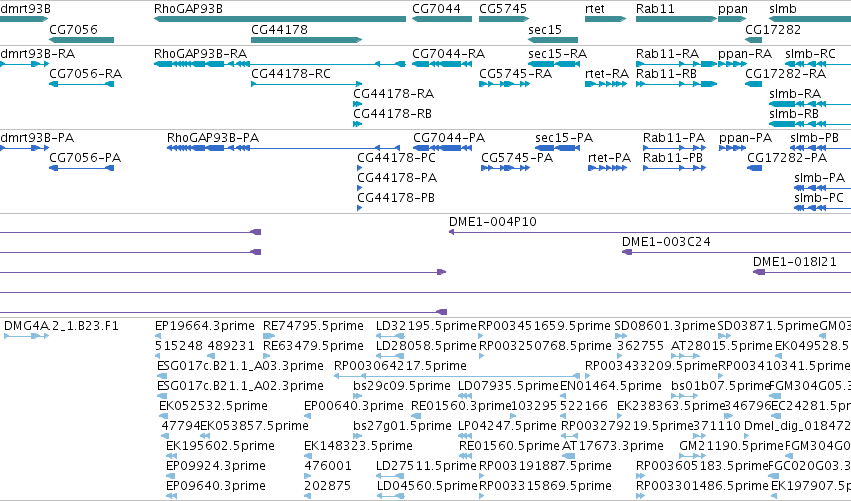Select EST LD07935.5prime

pyautogui.click(x=465, y=396)
